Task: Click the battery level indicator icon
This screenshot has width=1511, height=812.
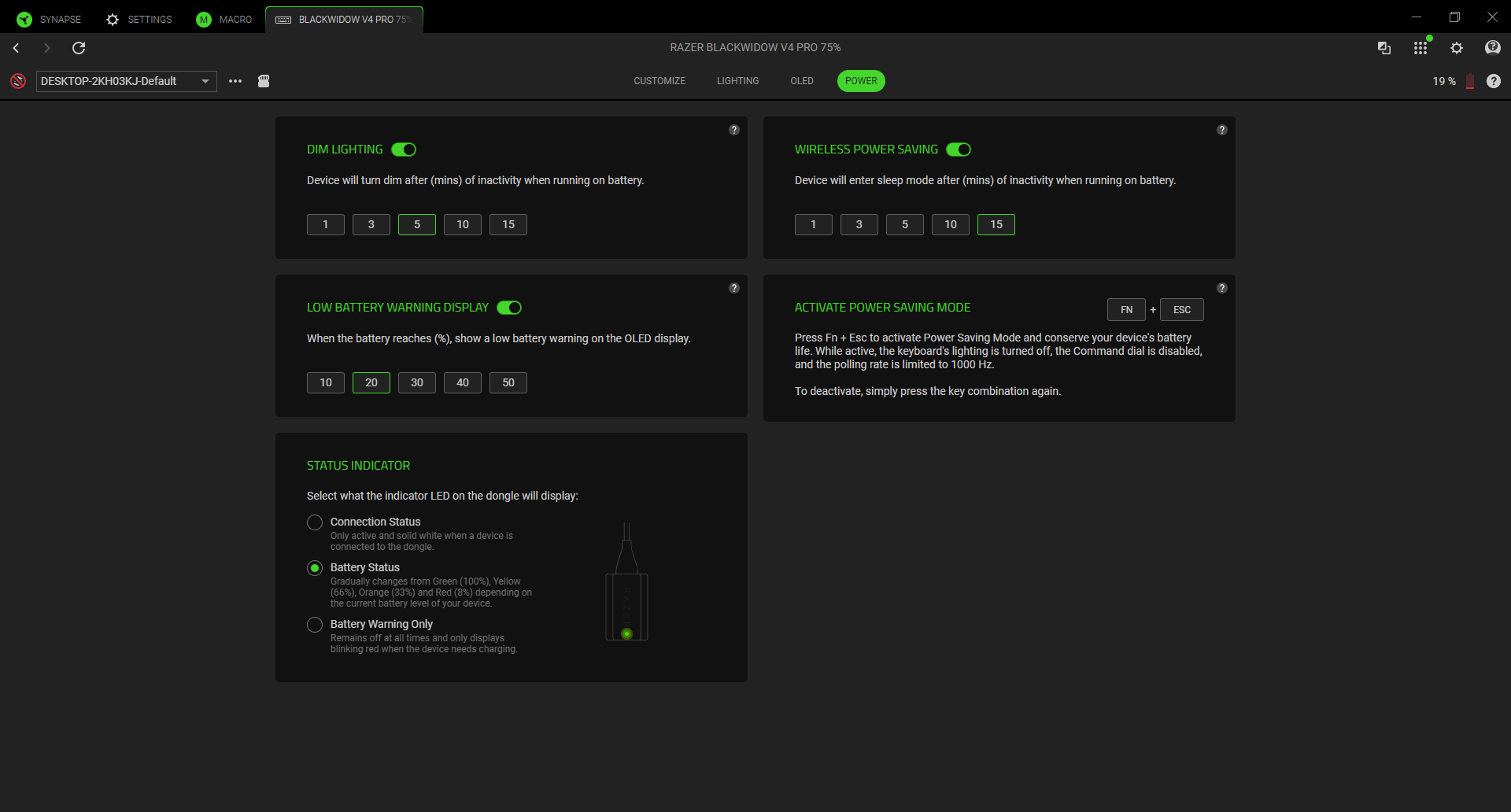Action: pyautogui.click(x=1469, y=81)
